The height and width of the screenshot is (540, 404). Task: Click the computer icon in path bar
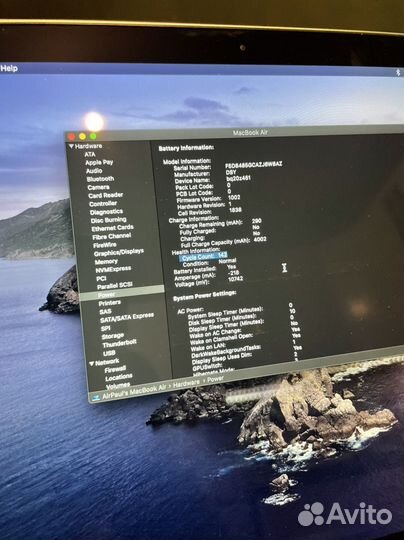96,398
